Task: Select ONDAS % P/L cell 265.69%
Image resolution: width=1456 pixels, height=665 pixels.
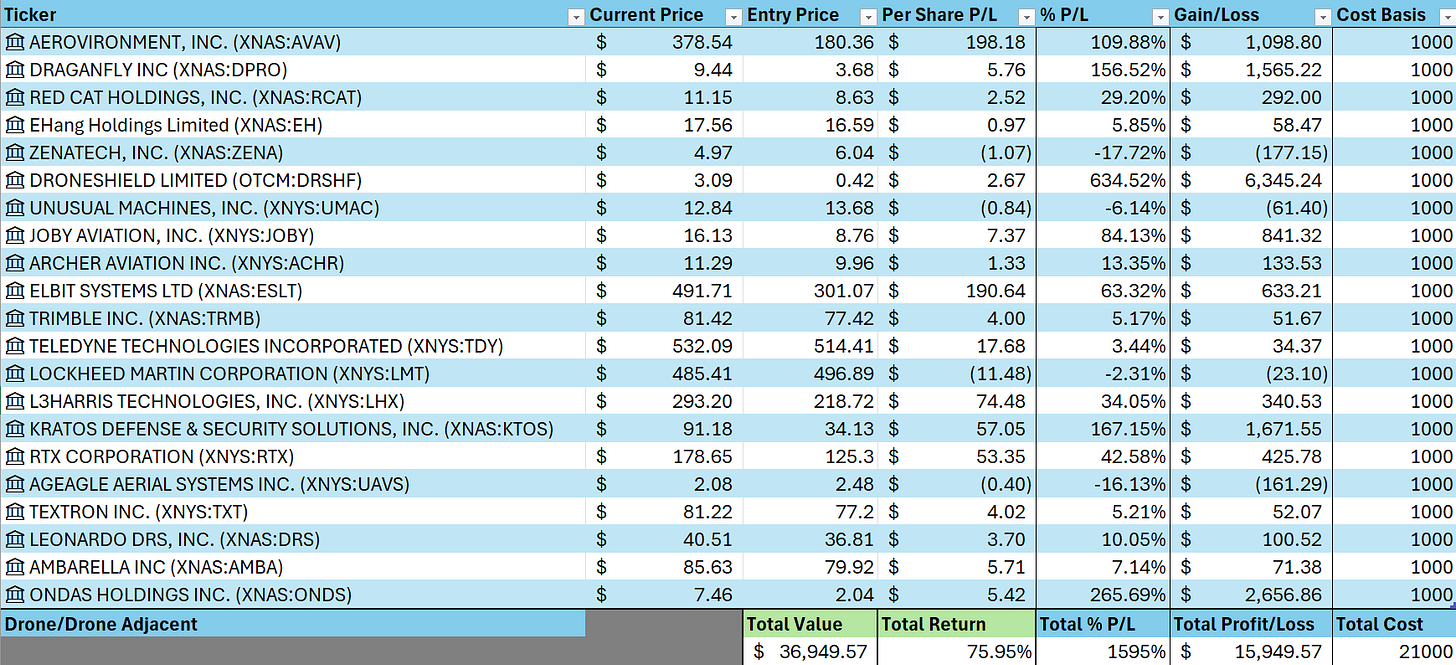Action: (1104, 595)
